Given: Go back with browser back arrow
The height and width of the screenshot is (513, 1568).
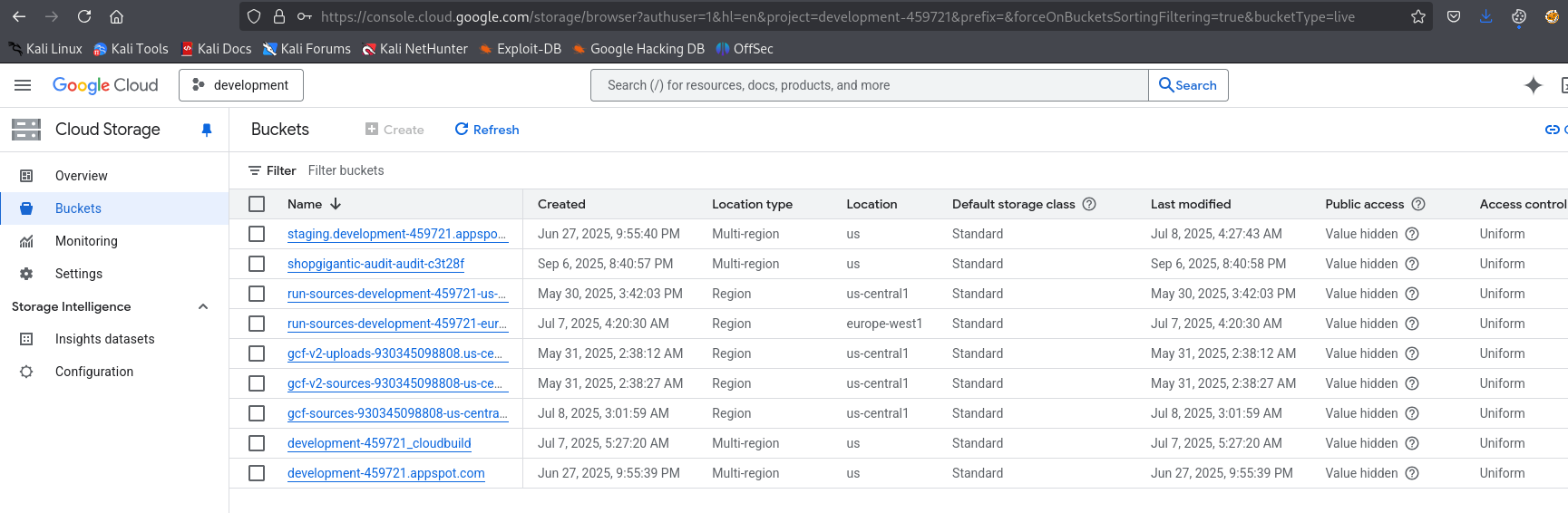Looking at the screenshot, I should 19,16.
